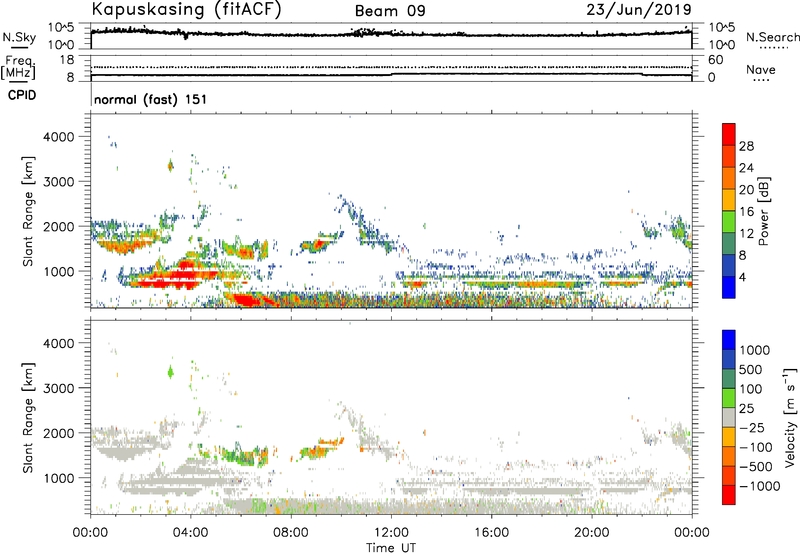The image size is (800, 554).
Task: Click the orange negative-velocity patch near 09:30 UT
Action: click(x=331, y=442)
